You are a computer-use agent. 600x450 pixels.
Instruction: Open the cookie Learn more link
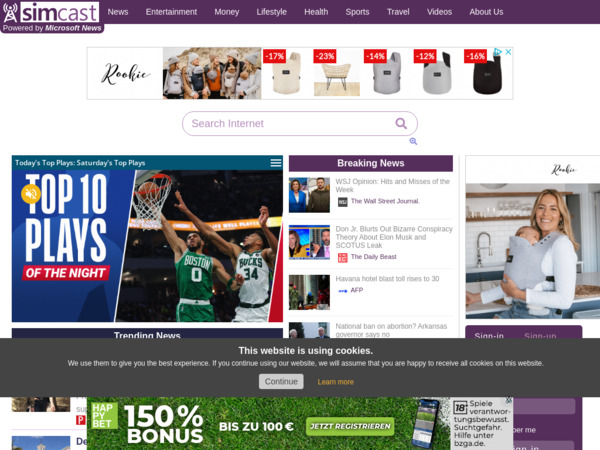click(x=336, y=382)
